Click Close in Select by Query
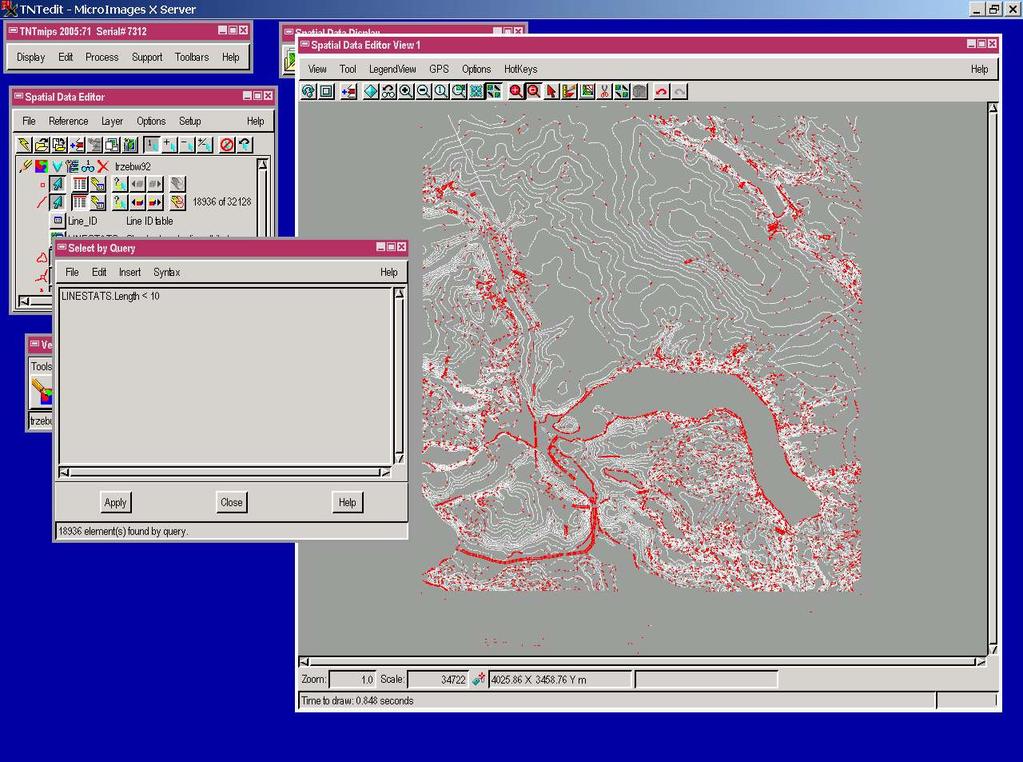 tap(232, 502)
